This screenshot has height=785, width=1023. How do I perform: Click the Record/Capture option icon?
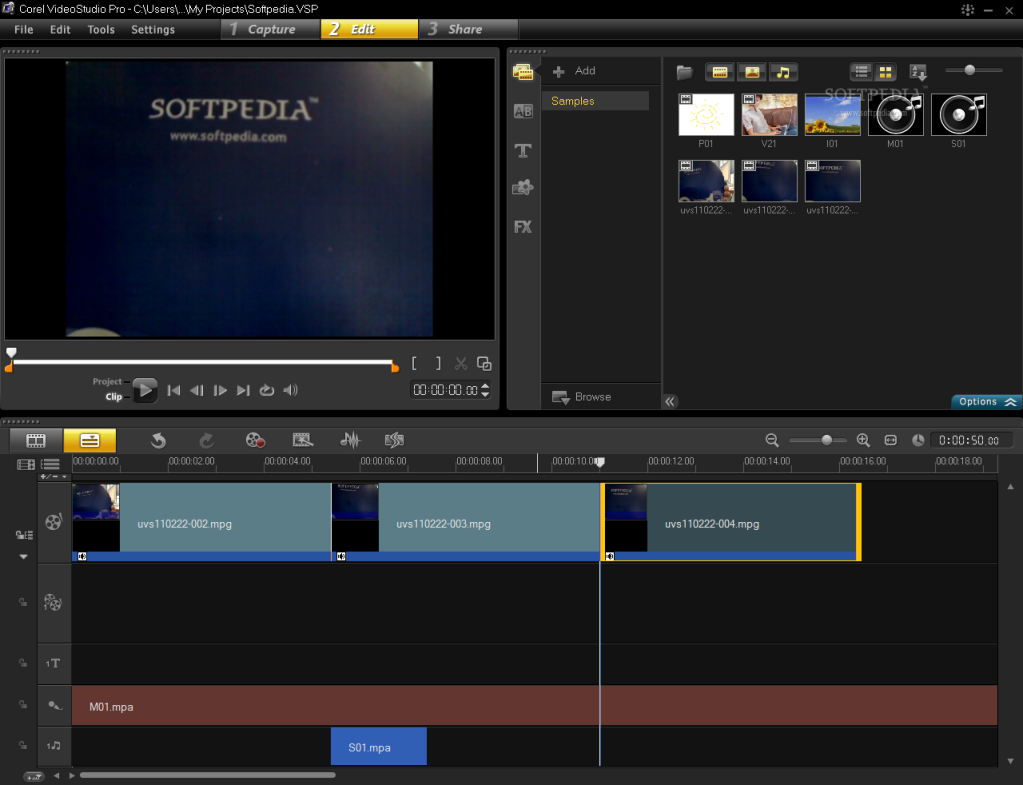coord(255,440)
